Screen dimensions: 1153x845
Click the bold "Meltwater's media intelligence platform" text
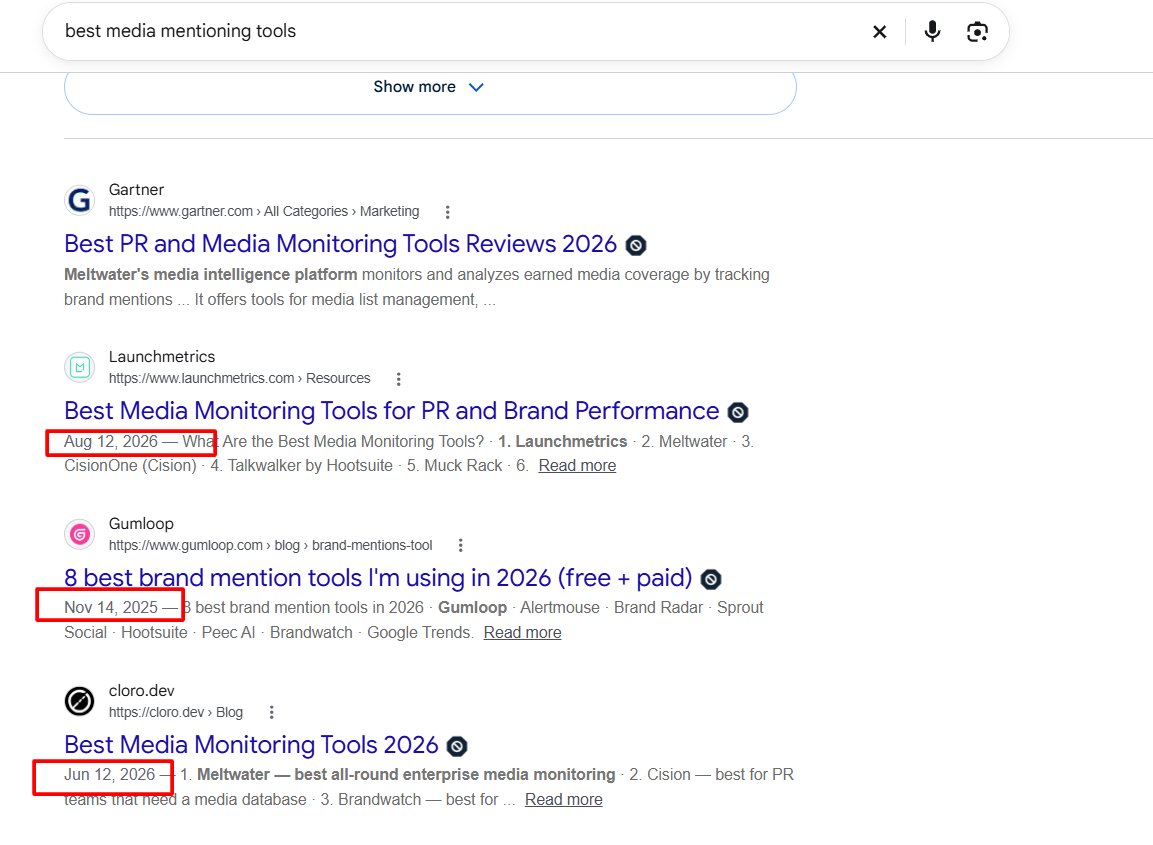(x=210, y=274)
